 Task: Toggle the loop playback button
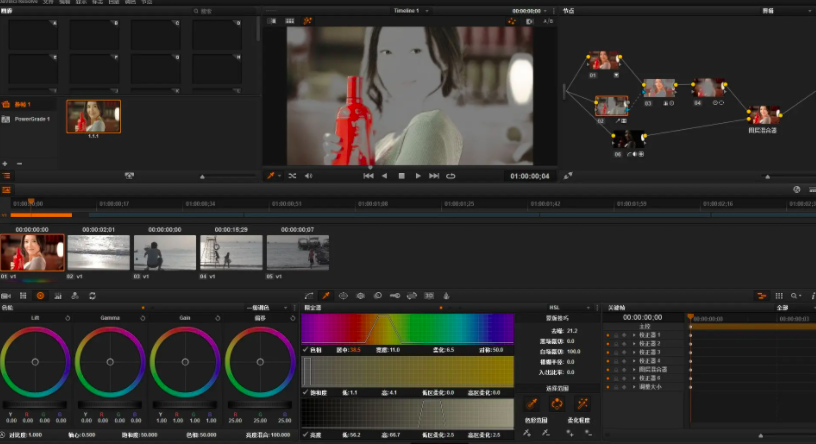[451, 176]
